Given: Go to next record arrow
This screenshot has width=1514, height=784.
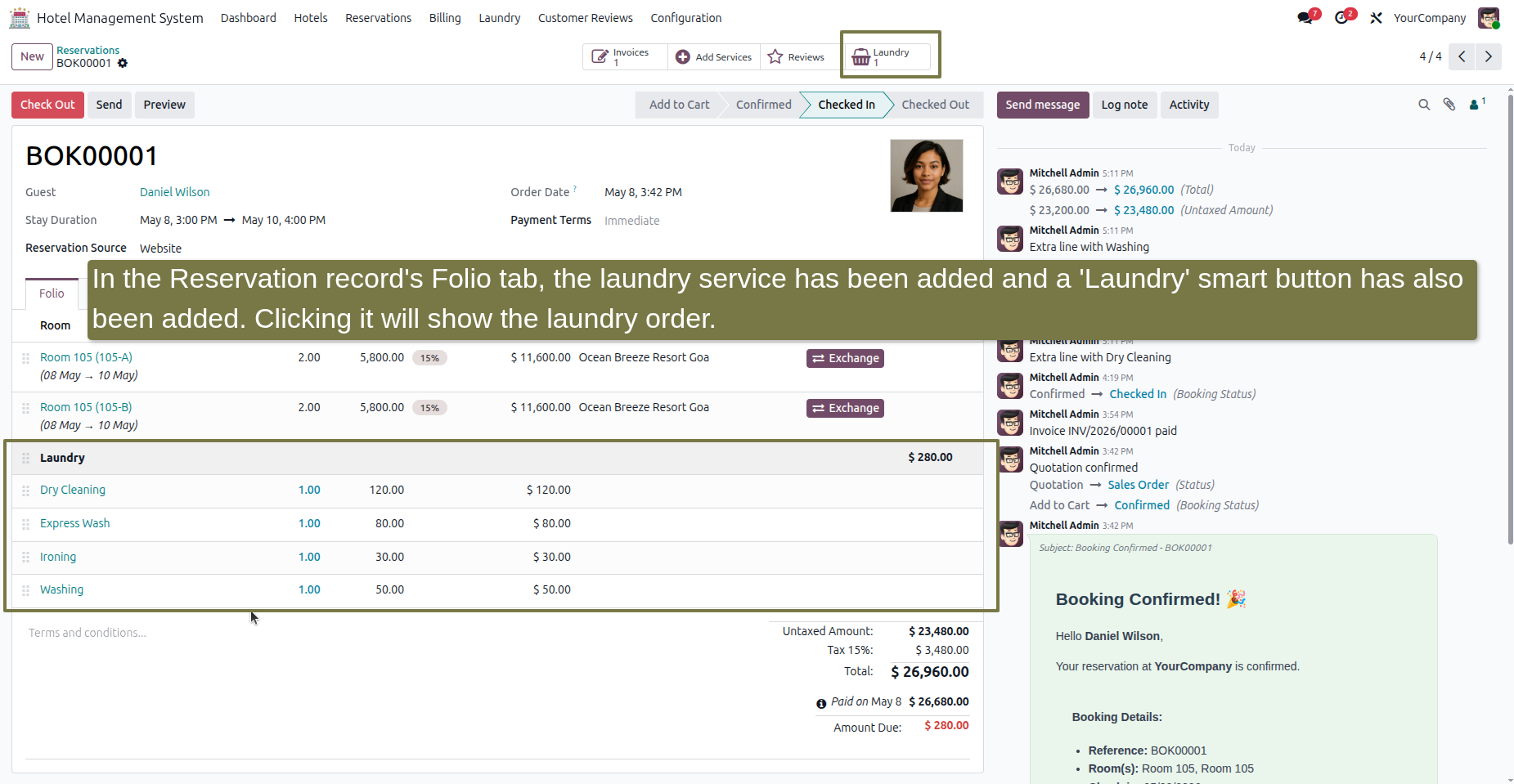Looking at the screenshot, I should (1489, 56).
